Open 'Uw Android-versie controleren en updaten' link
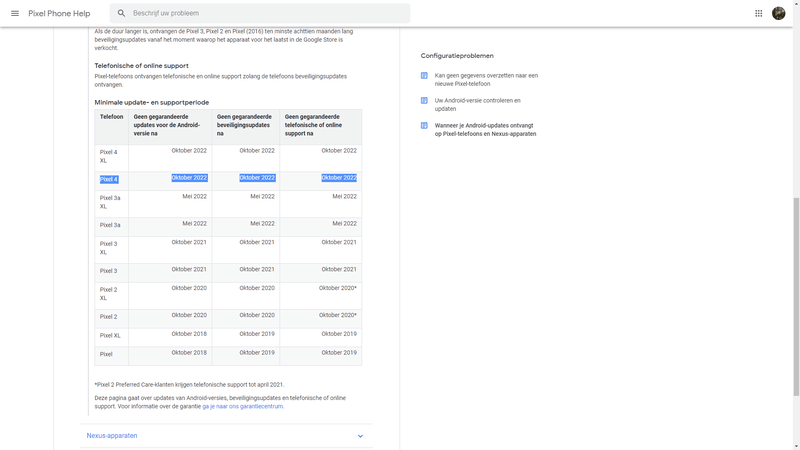800x450 pixels. [478, 105]
